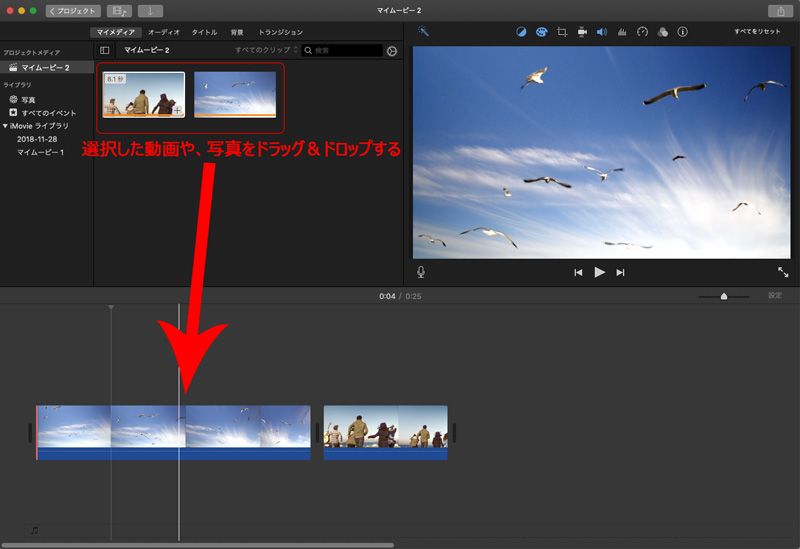This screenshot has width=800, height=549.
Task: Click すべてをリセット button
Action: coord(757,32)
